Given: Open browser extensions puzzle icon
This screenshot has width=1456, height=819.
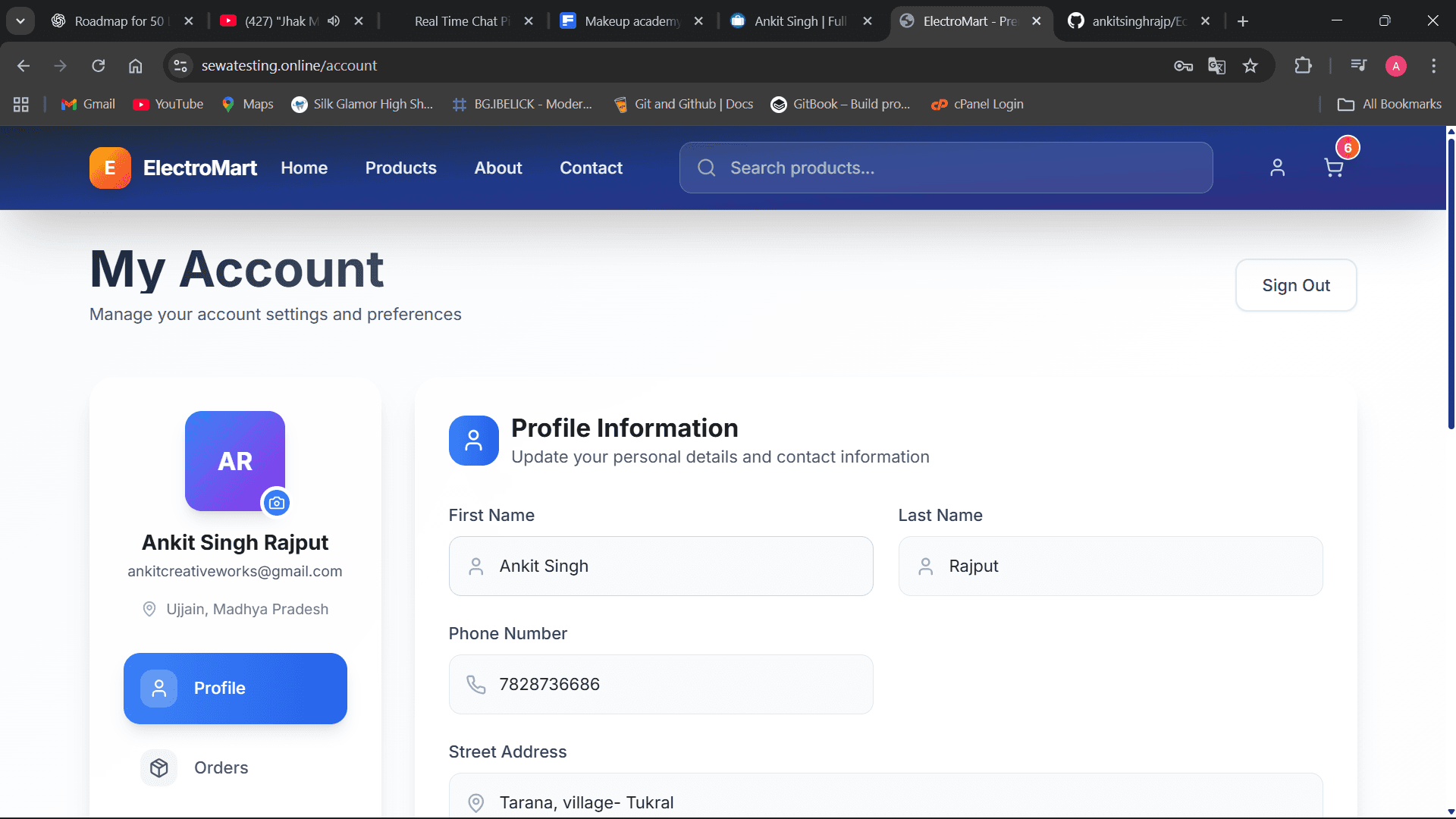Looking at the screenshot, I should 1303,66.
